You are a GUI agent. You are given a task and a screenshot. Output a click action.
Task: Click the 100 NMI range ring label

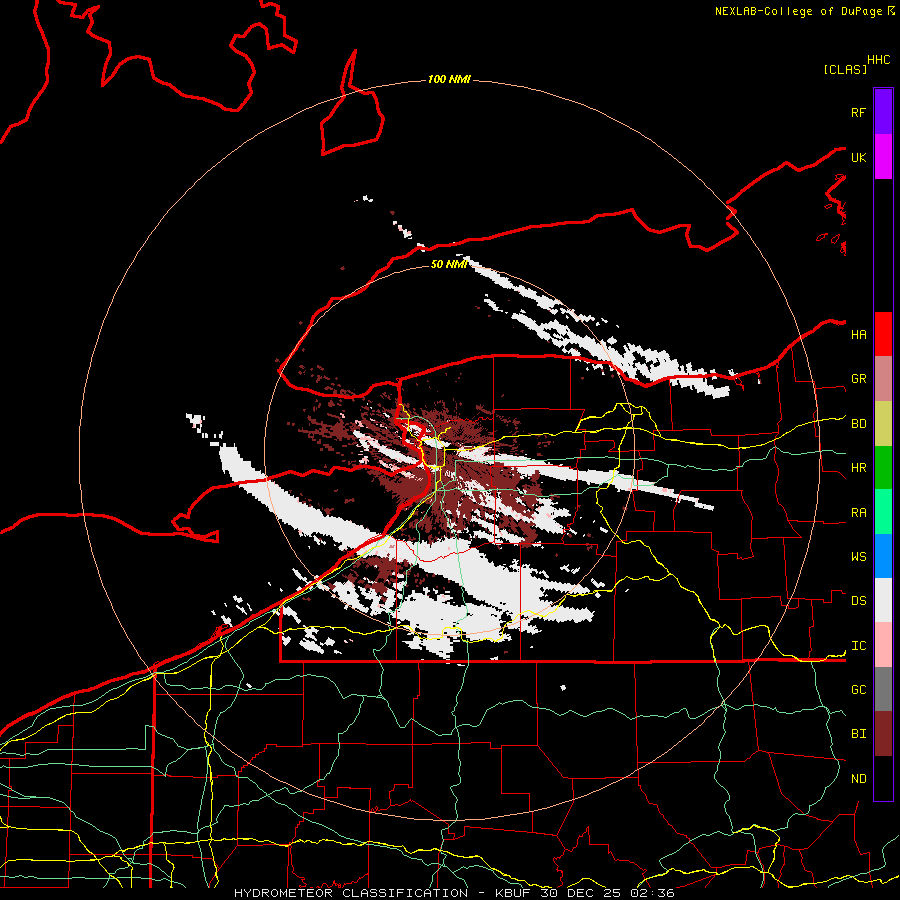pyautogui.click(x=449, y=79)
